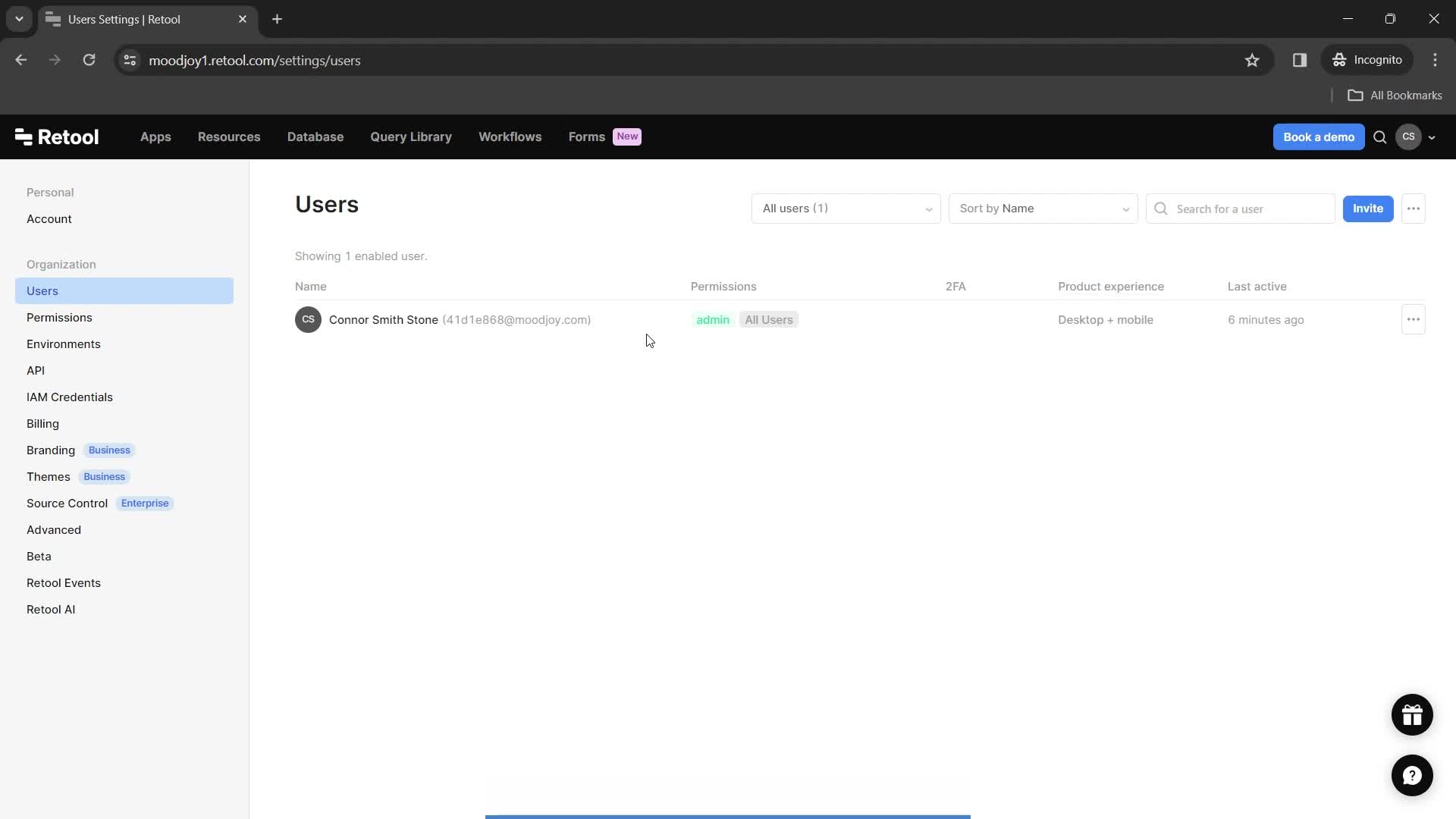Click the help gift icon bottom right
The height and width of the screenshot is (819, 1456).
coord(1413,714)
